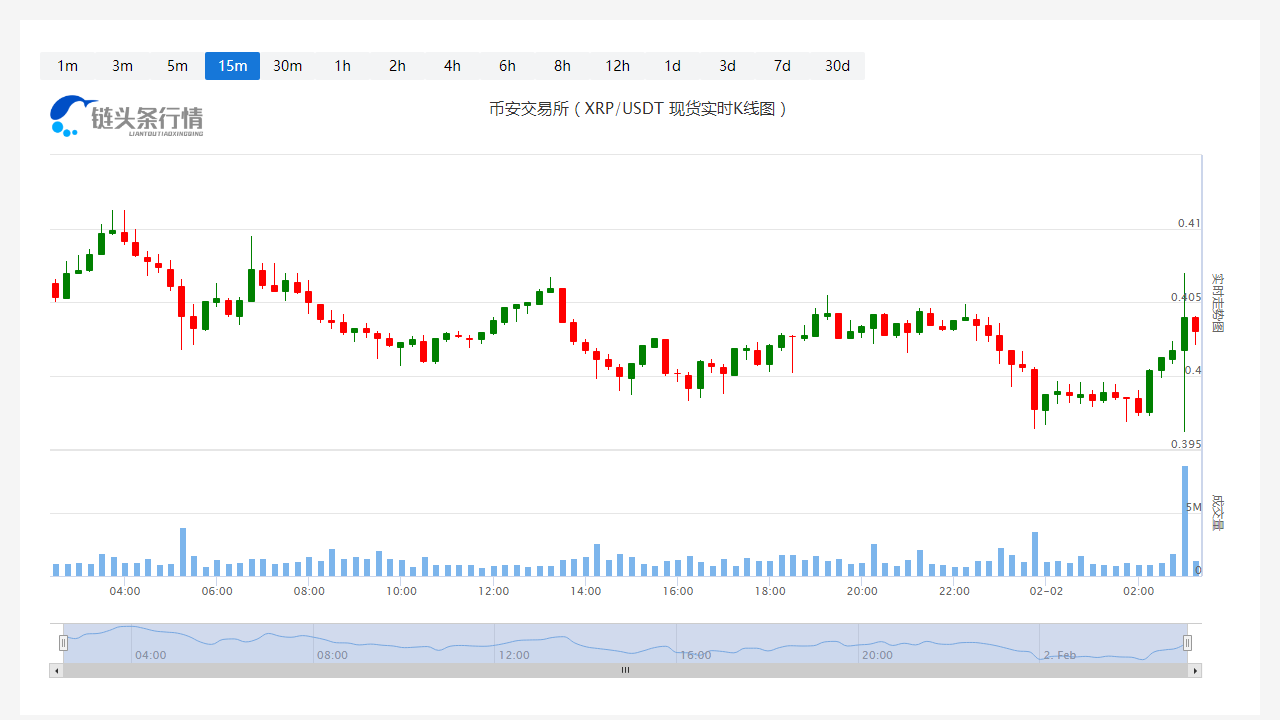Open the 1d daily chart

point(672,66)
